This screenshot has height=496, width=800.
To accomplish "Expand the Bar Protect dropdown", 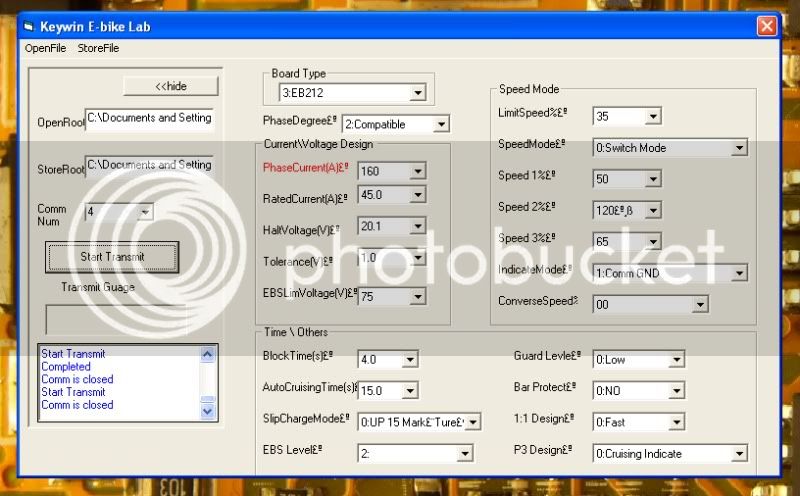I will point(677,391).
